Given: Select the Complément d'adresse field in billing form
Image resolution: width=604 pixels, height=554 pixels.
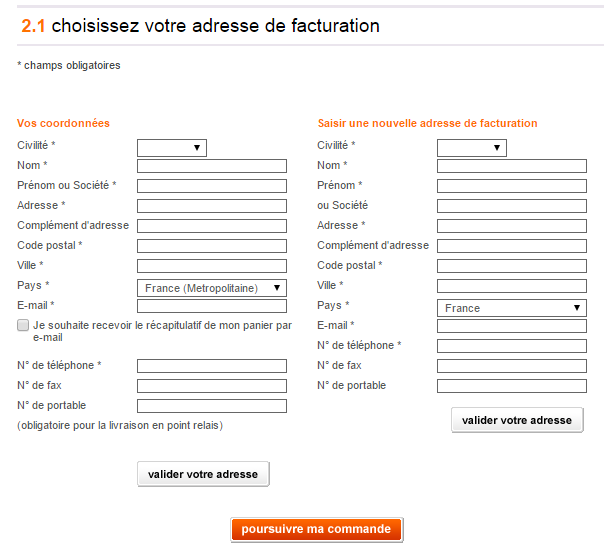Looking at the screenshot, I should [512, 246].
